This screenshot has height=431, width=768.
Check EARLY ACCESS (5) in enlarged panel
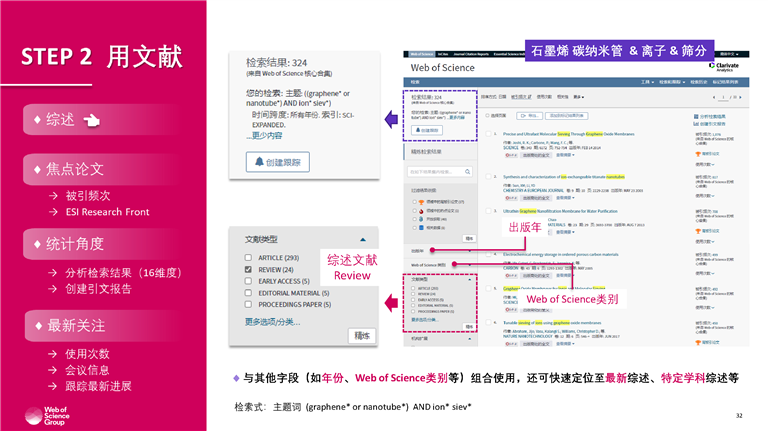tap(248, 281)
